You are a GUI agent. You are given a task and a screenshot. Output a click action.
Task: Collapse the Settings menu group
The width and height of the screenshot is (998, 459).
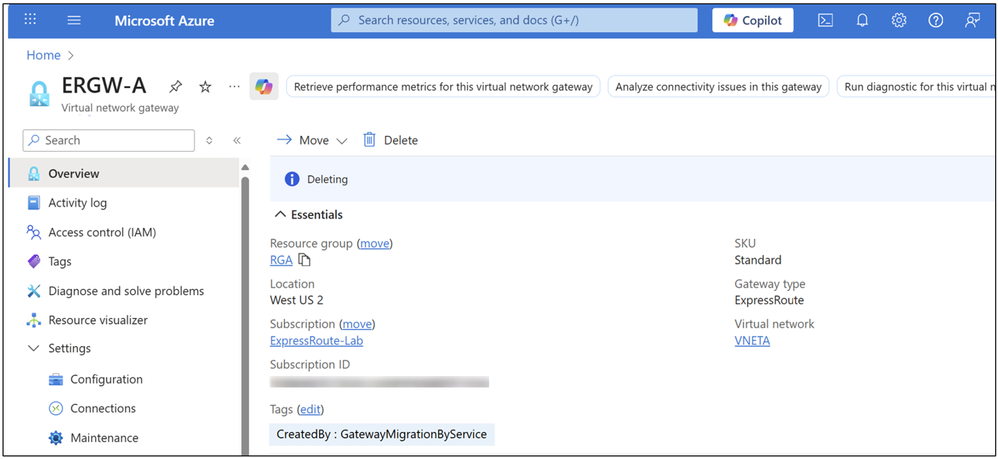[x=32, y=349]
